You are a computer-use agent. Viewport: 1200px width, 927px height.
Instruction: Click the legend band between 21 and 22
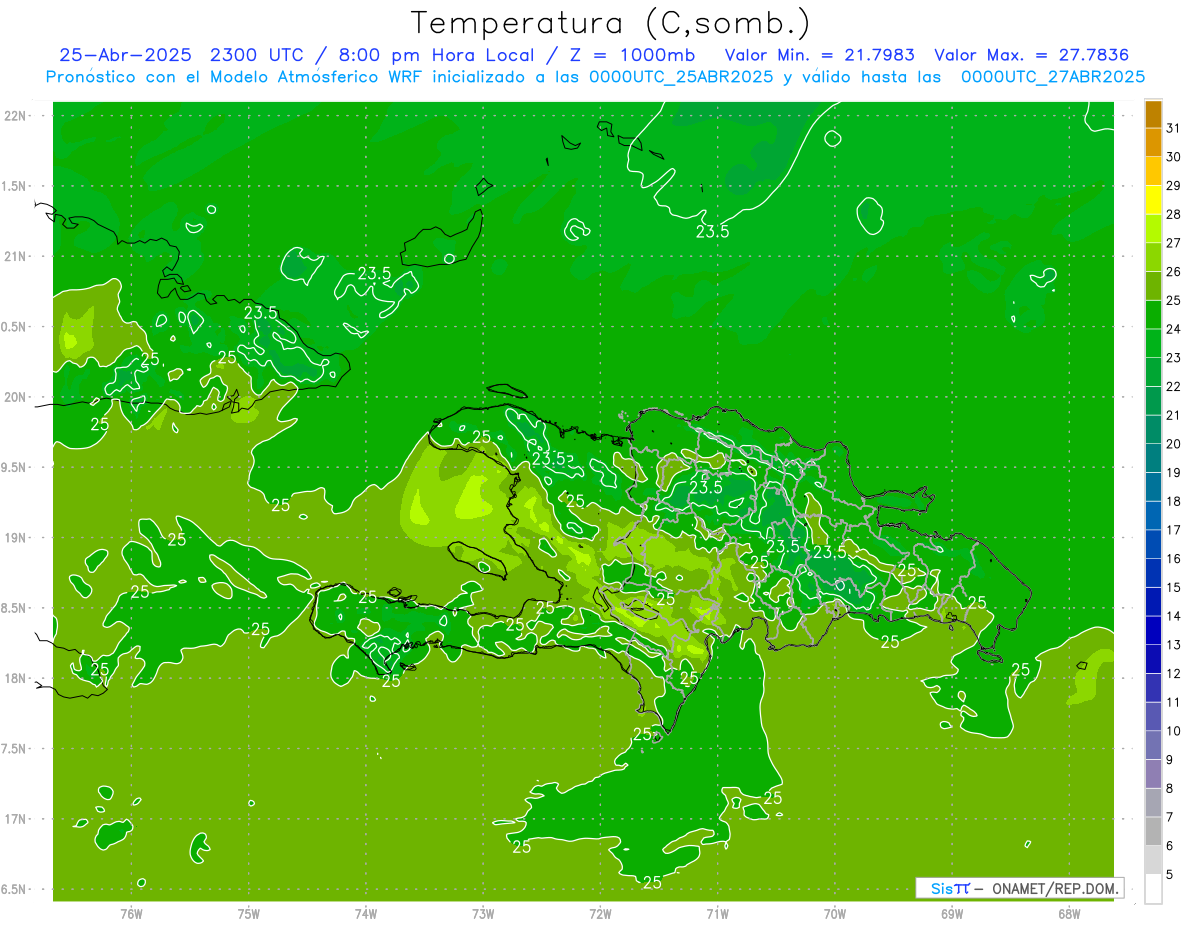1153,400
